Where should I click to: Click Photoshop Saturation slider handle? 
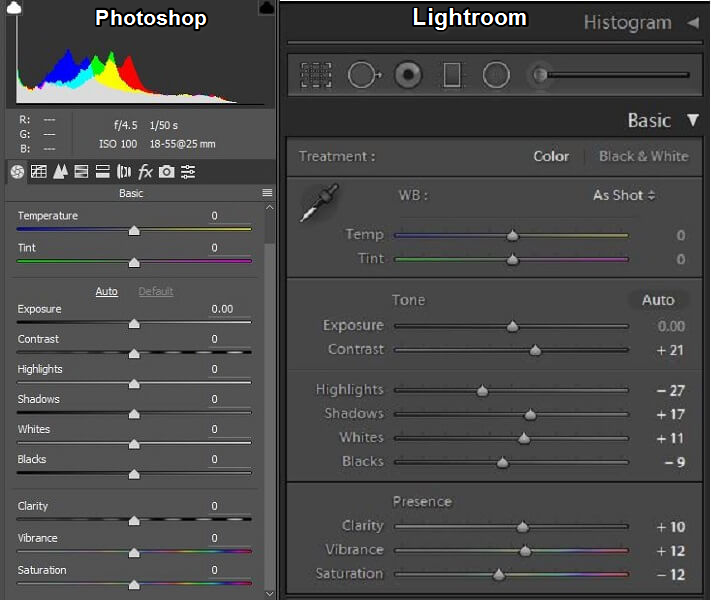(134, 585)
